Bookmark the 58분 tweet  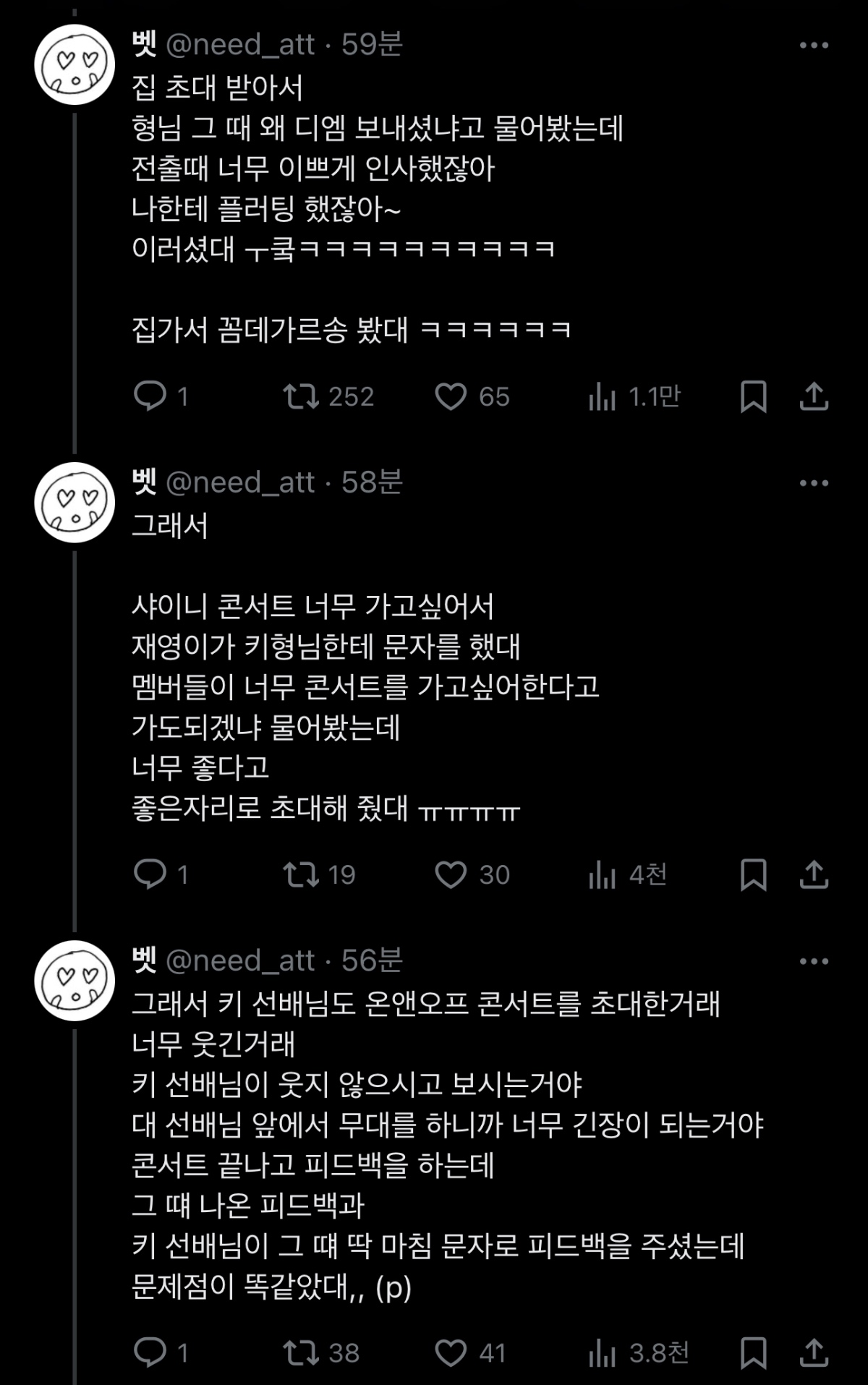click(753, 874)
